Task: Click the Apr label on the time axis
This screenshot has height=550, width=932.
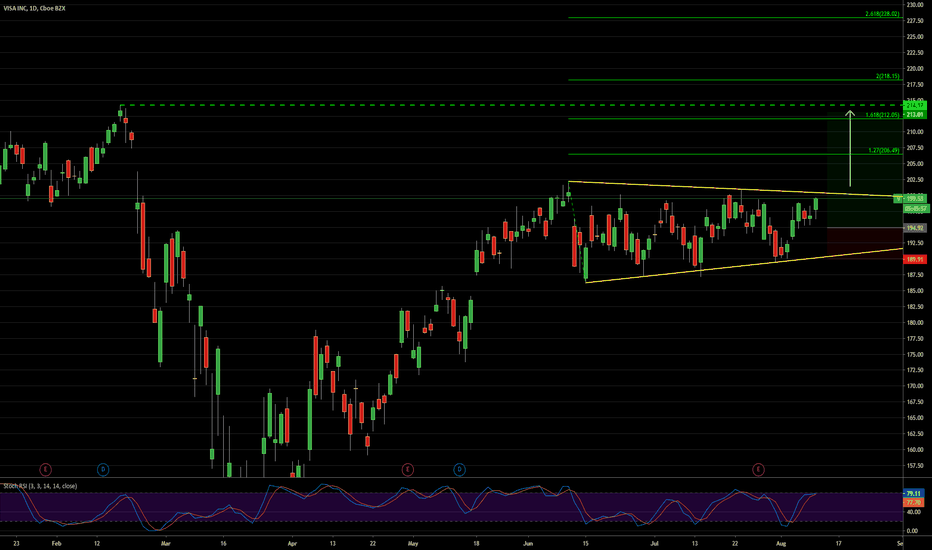Action: (x=291, y=543)
